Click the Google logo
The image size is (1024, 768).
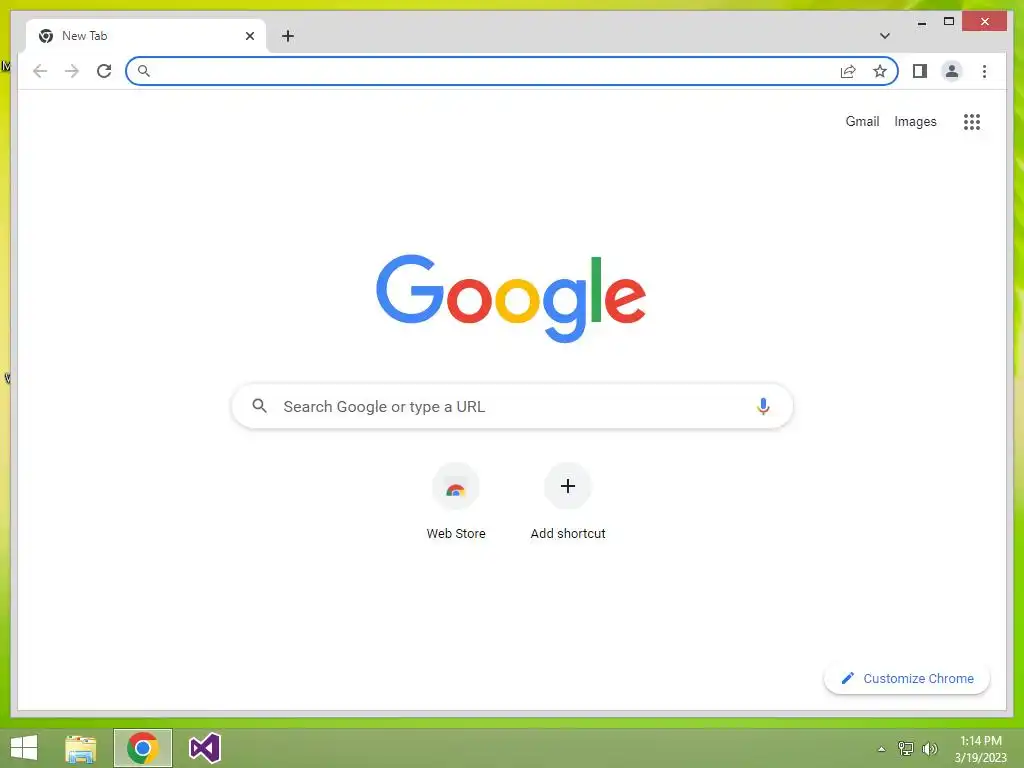click(511, 298)
